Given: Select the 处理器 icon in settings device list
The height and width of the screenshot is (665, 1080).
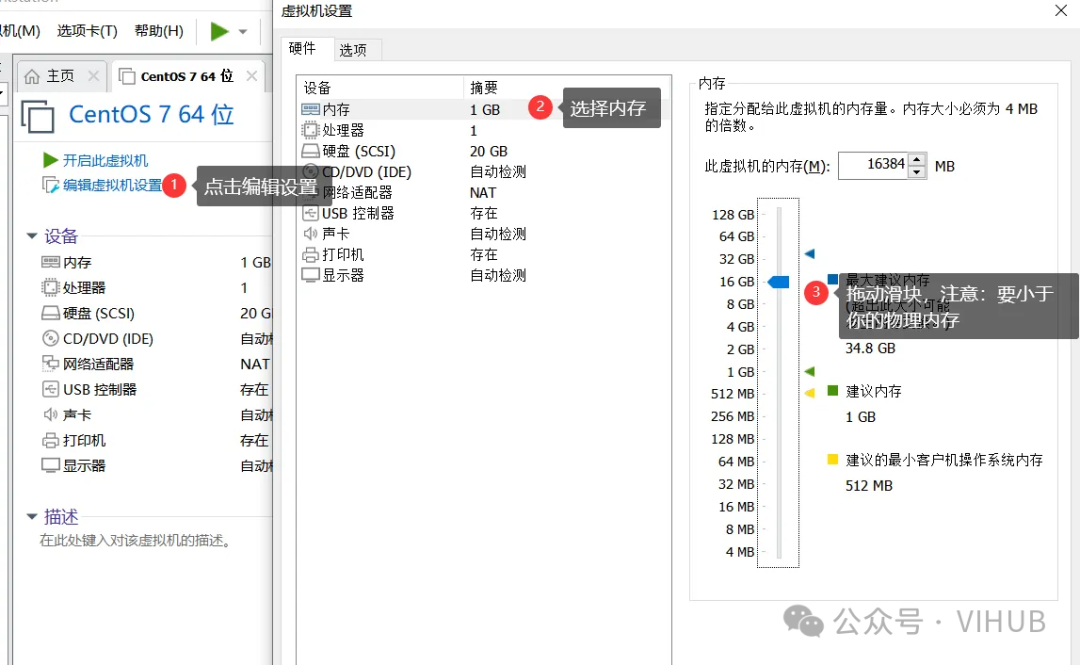Looking at the screenshot, I should (311, 130).
